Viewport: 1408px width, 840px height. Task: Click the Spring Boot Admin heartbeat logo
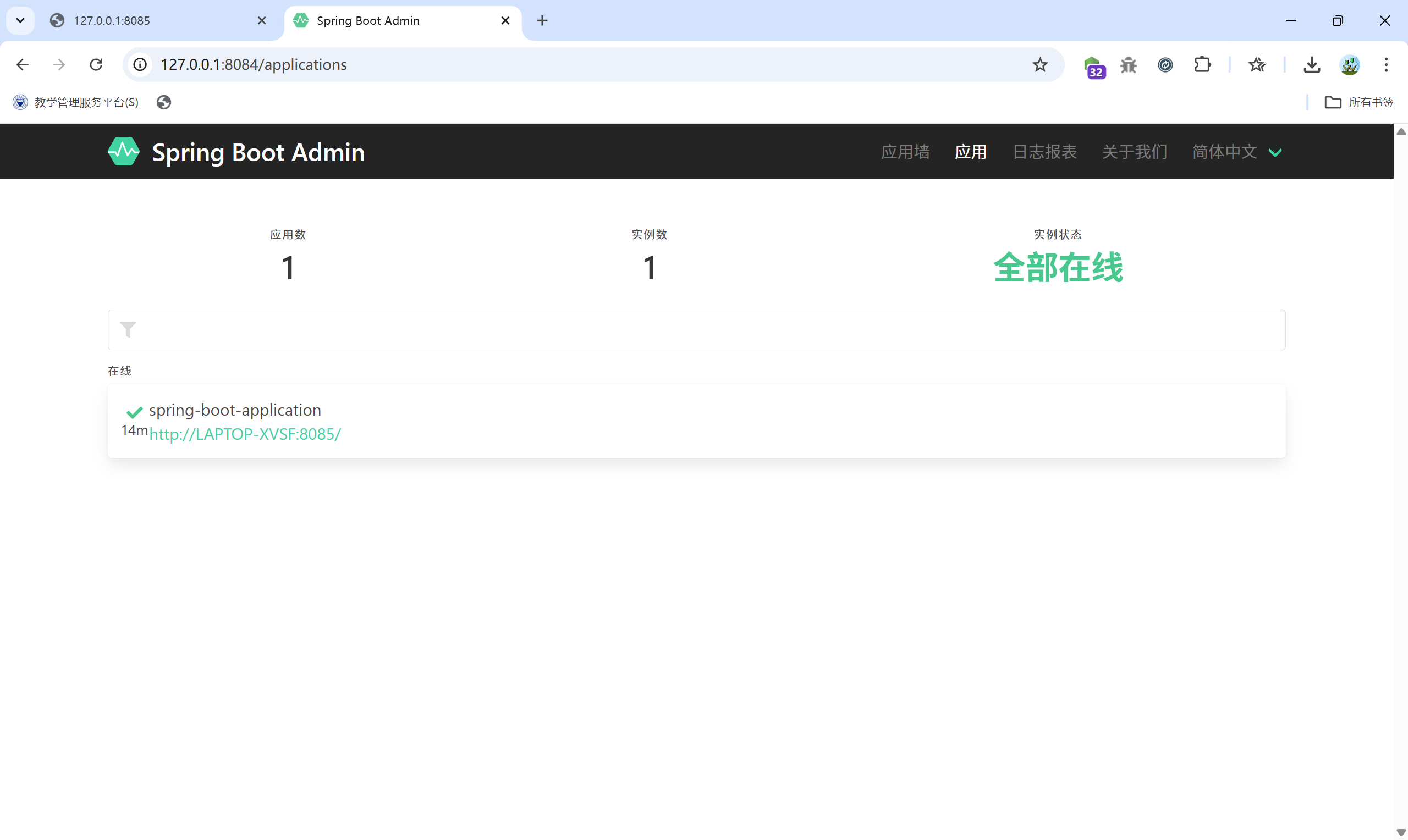click(x=123, y=152)
